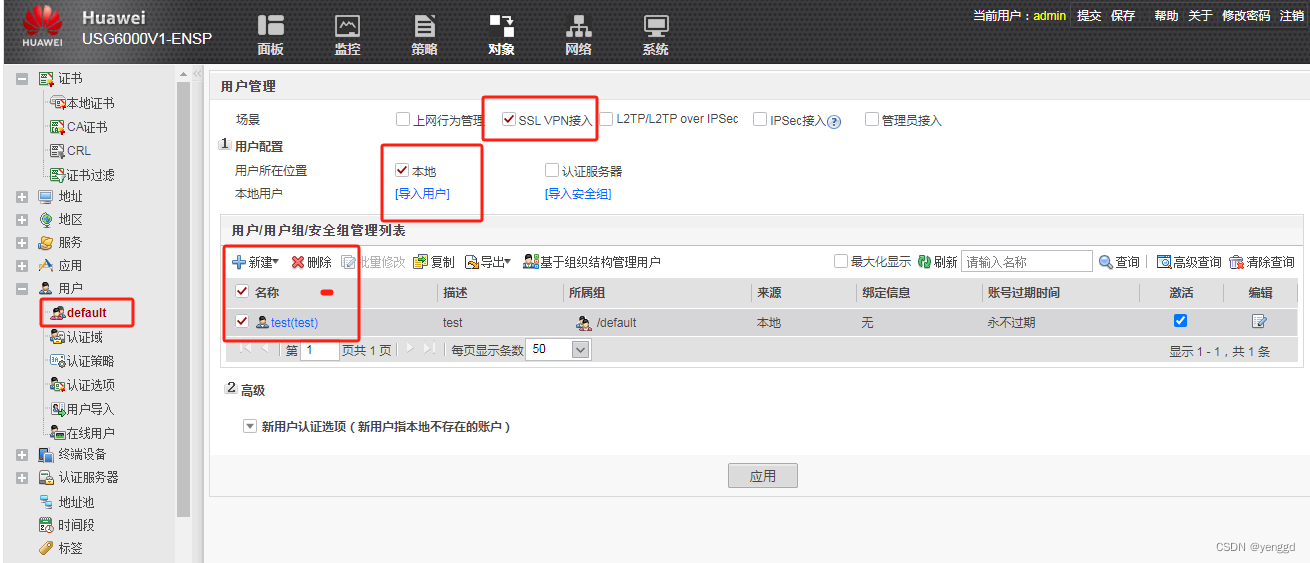Expand the 地区 tree node
1310x563 pixels.
coord(22,220)
